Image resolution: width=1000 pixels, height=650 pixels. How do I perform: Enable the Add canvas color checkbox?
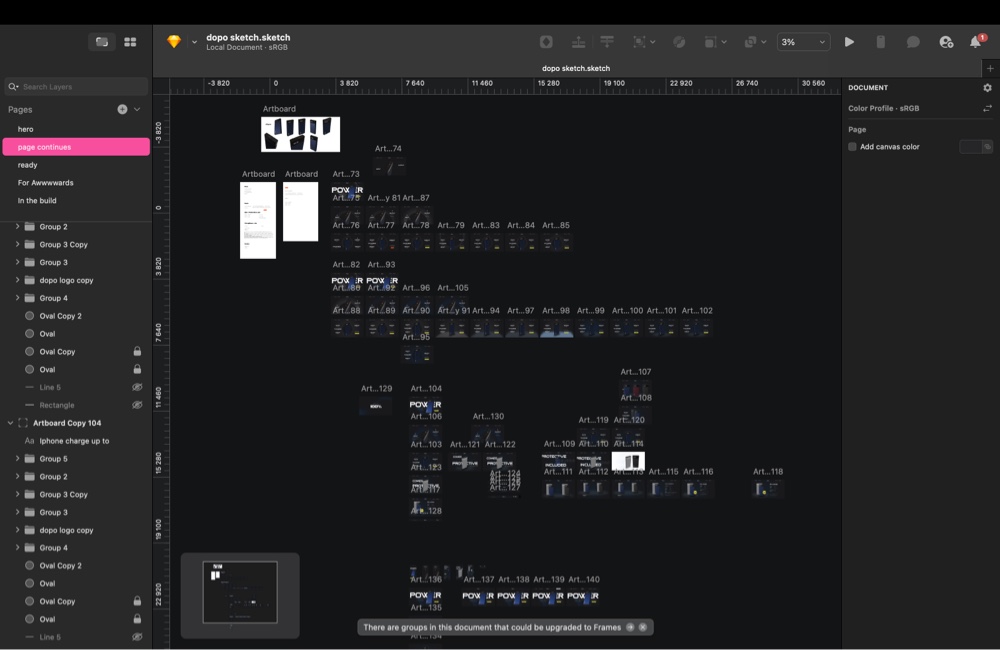tap(853, 147)
